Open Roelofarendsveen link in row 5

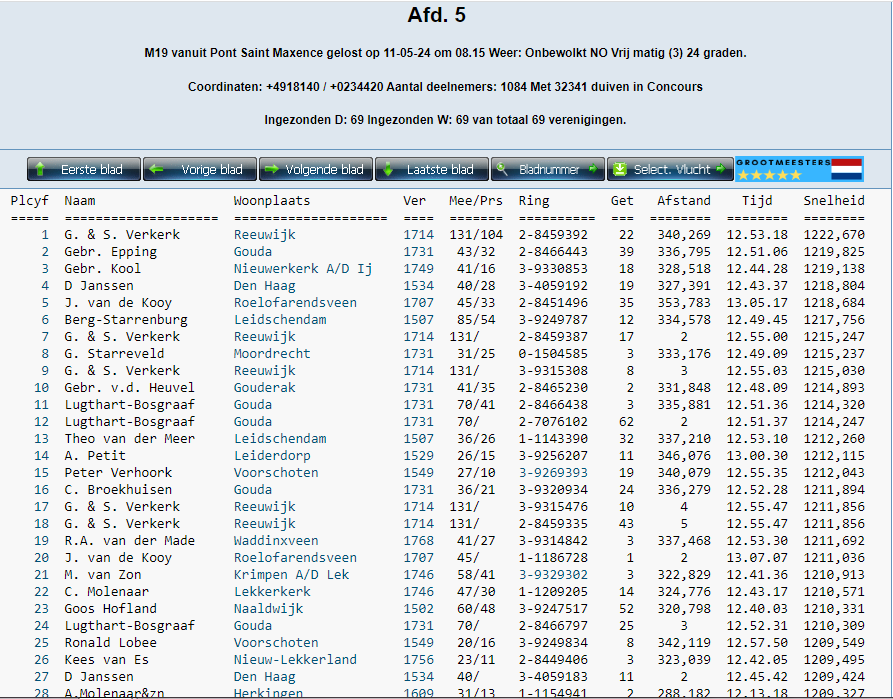pyautogui.click(x=295, y=303)
